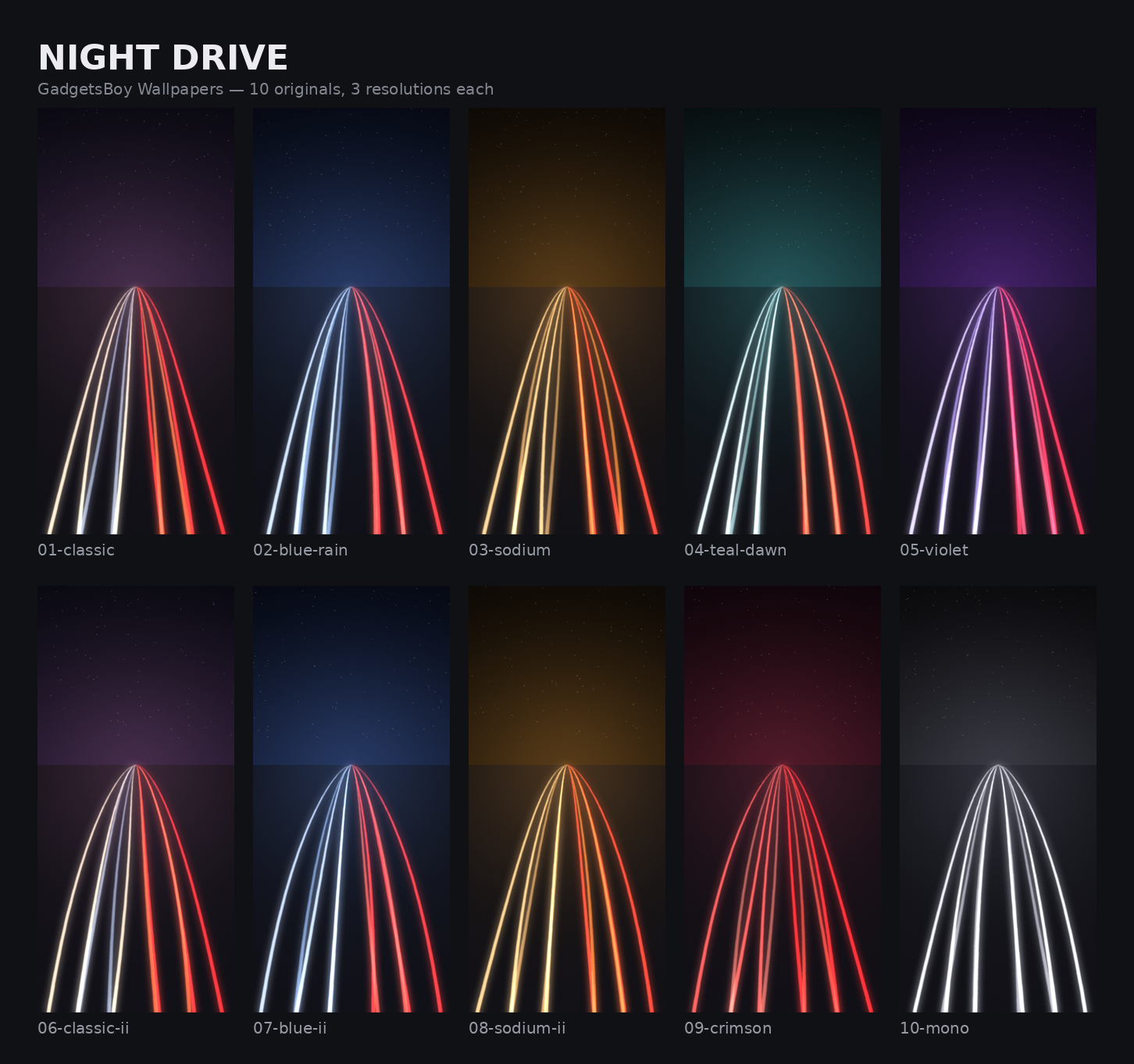This screenshot has height=1064, width=1134.
Task: Click the 09-crimson caption label
Action: coord(728,1028)
